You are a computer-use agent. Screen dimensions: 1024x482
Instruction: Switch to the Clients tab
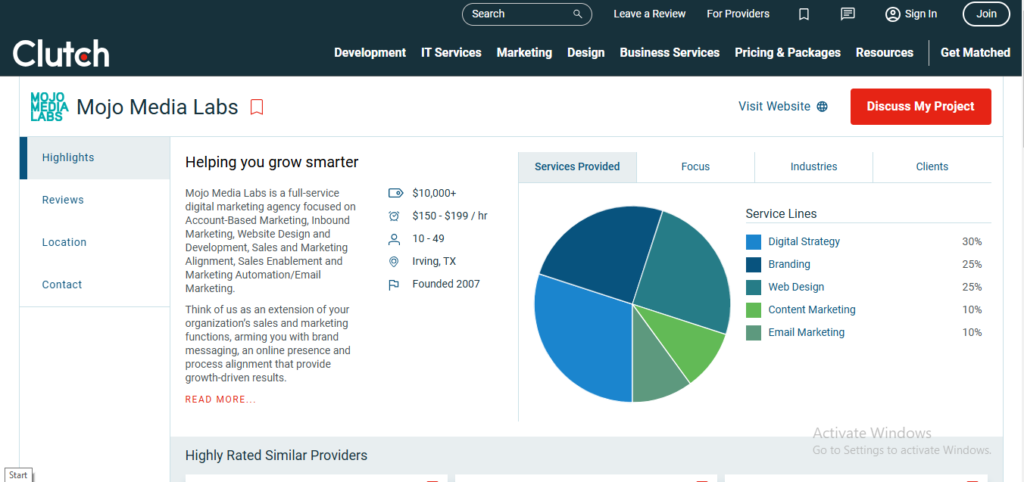point(932,167)
